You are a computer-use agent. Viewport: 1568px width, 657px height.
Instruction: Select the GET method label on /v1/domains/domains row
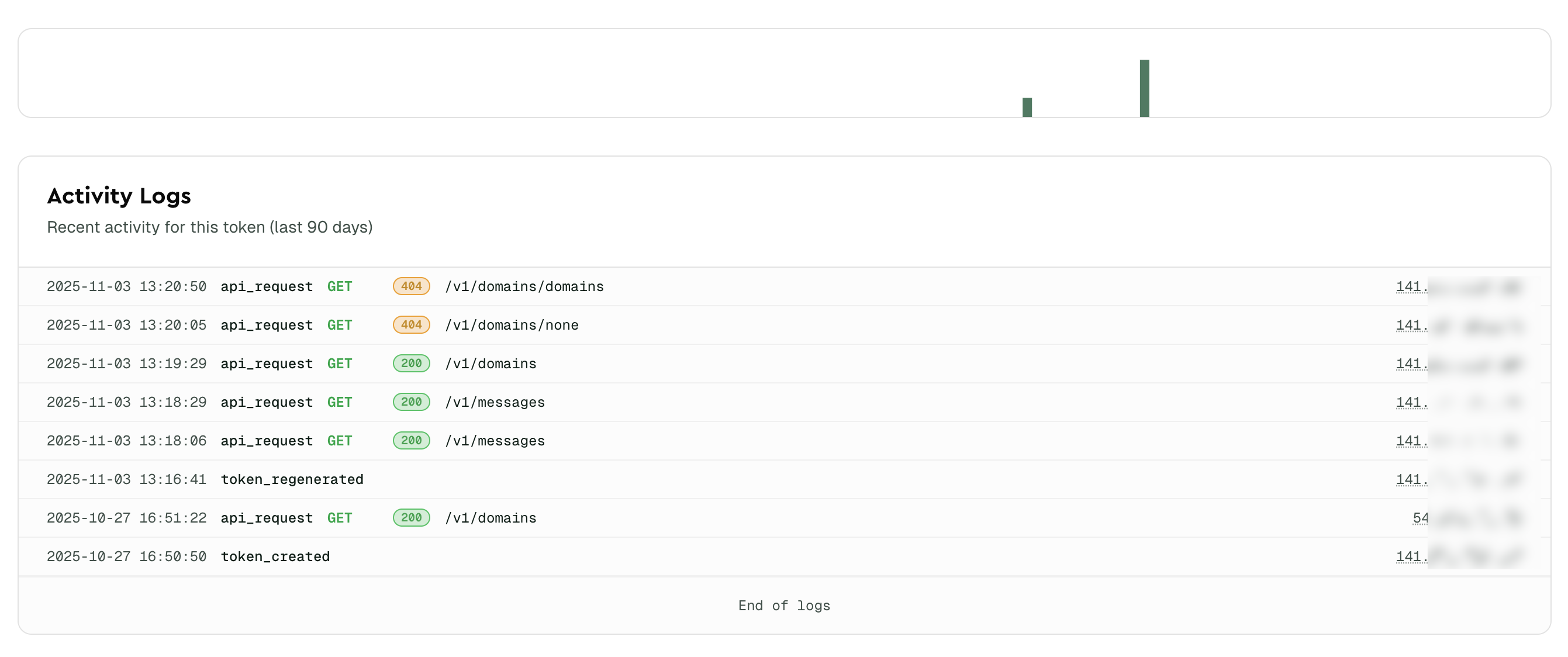point(339,286)
